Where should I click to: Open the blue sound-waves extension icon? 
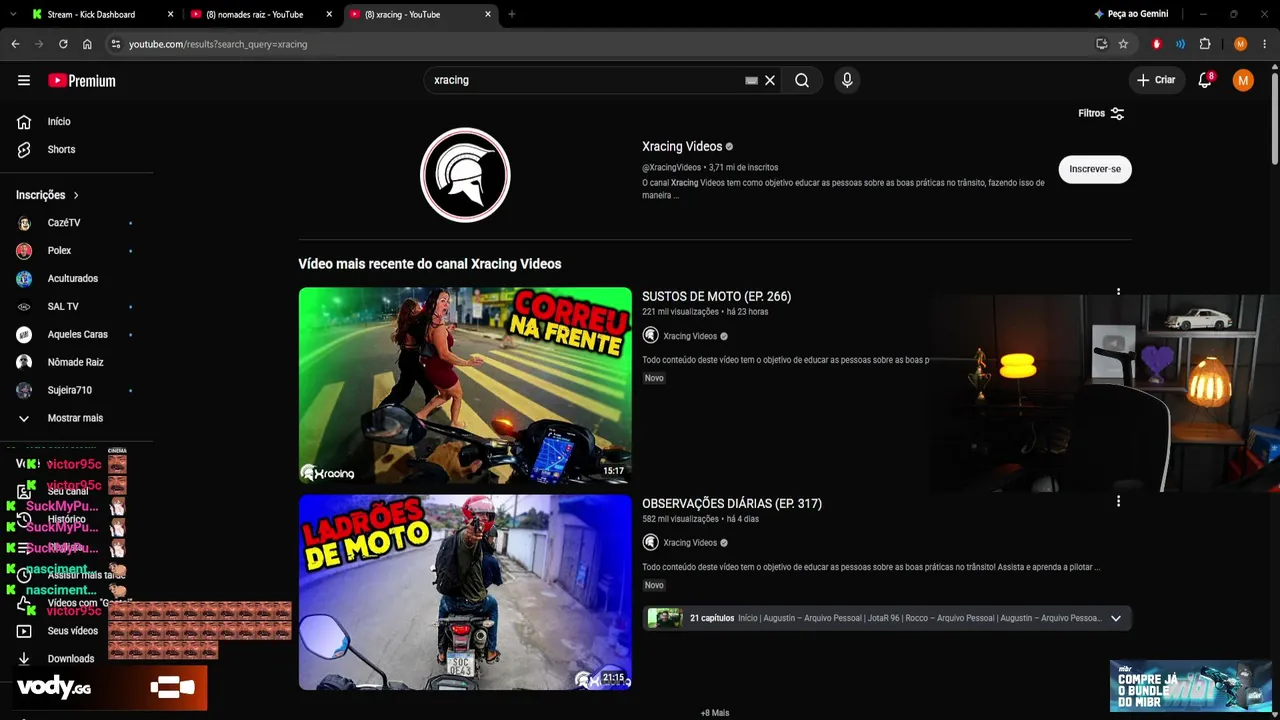point(1181,44)
